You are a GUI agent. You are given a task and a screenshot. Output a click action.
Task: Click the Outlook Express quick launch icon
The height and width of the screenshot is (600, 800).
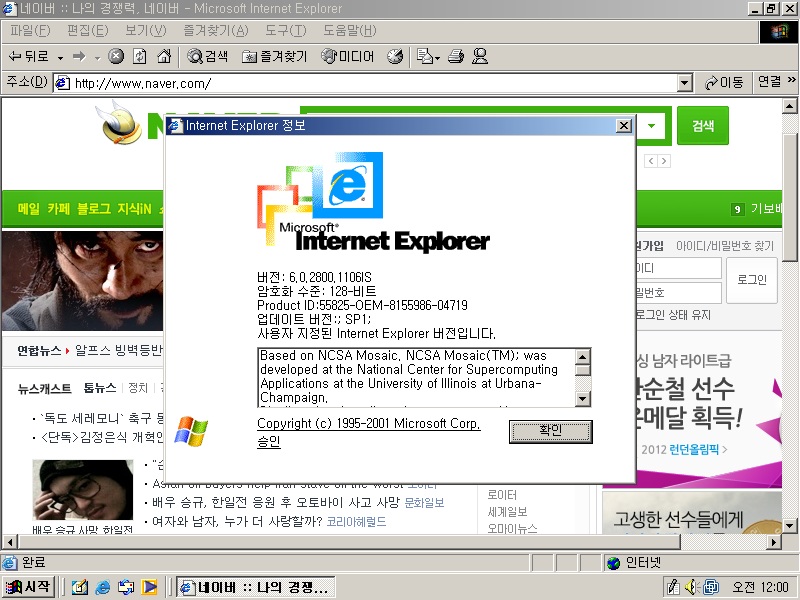click(x=126, y=587)
